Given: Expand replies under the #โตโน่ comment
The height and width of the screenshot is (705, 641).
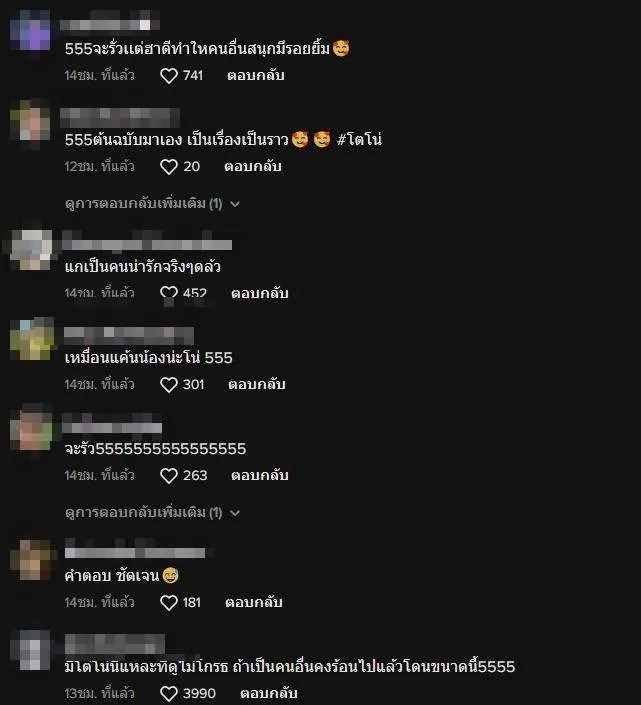Looking at the screenshot, I should point(152,204).
